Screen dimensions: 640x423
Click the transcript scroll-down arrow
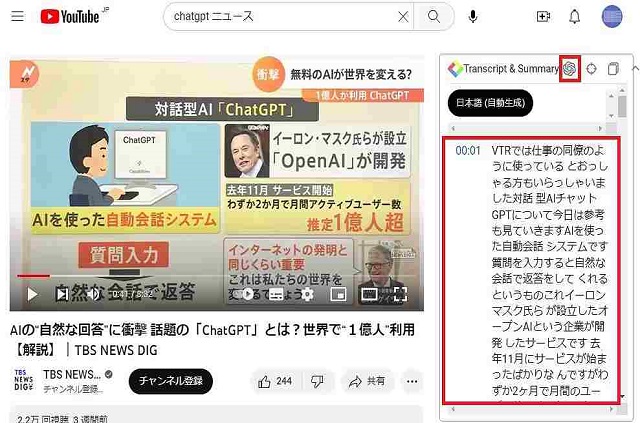(x=622, y=396)
